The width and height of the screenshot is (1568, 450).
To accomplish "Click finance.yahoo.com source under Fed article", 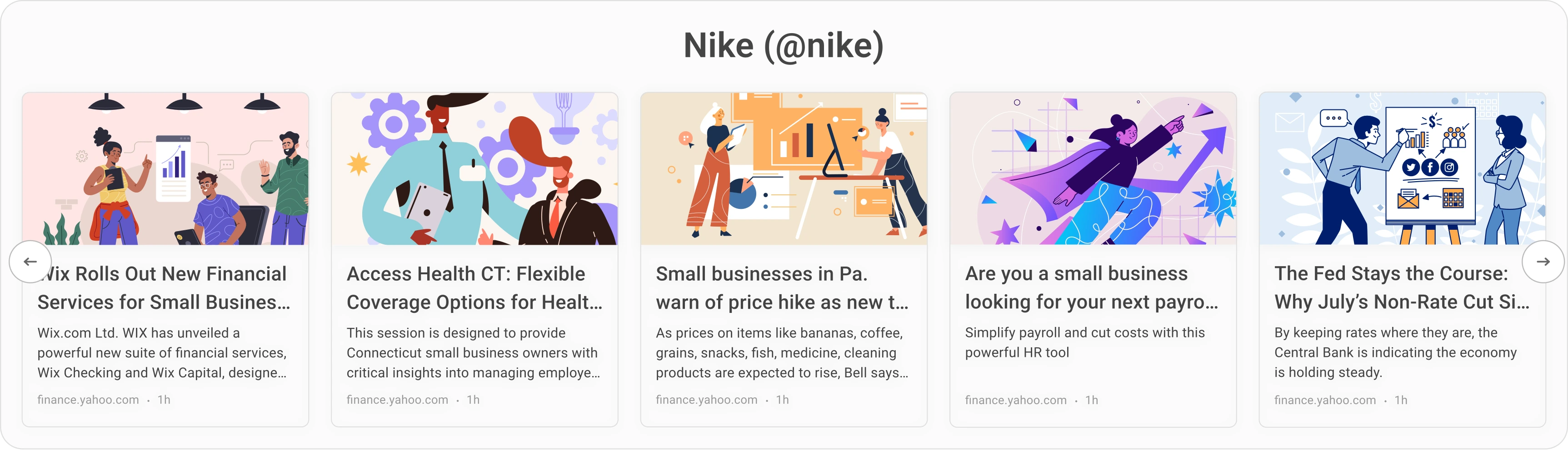I will click(1325, 400).
